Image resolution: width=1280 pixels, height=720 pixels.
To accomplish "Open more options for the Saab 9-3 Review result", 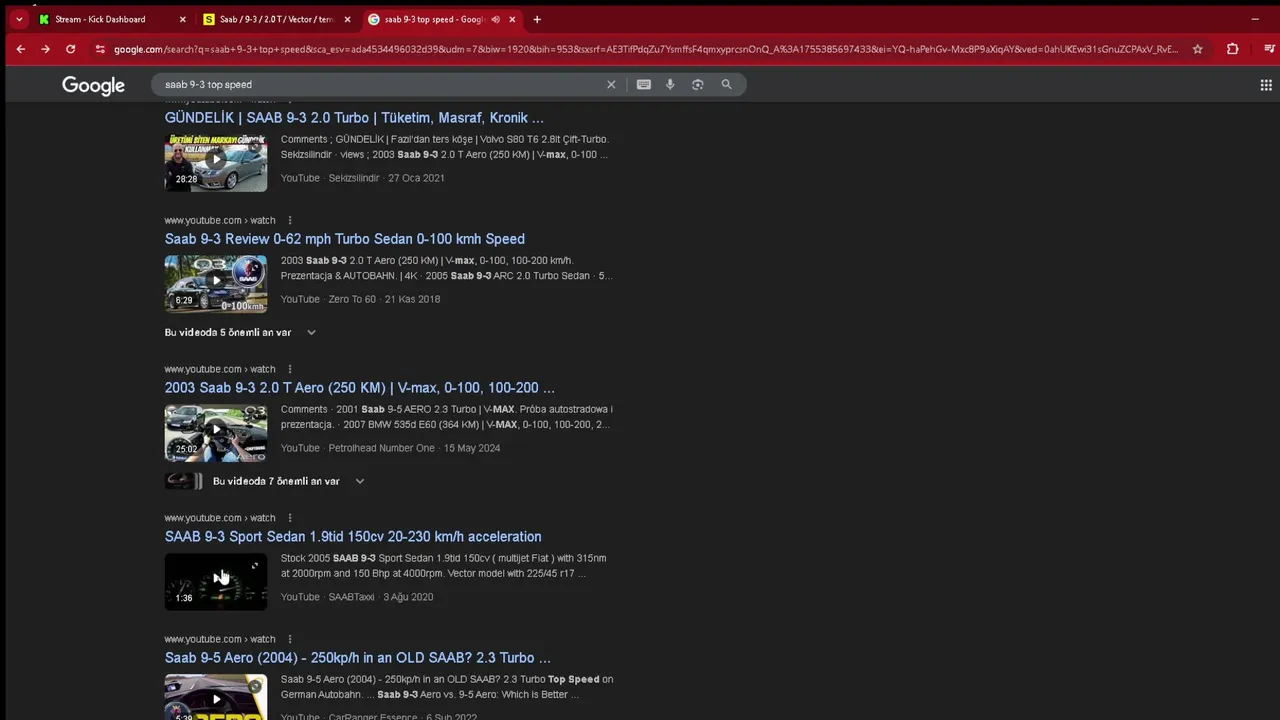I will coord(290,220).
